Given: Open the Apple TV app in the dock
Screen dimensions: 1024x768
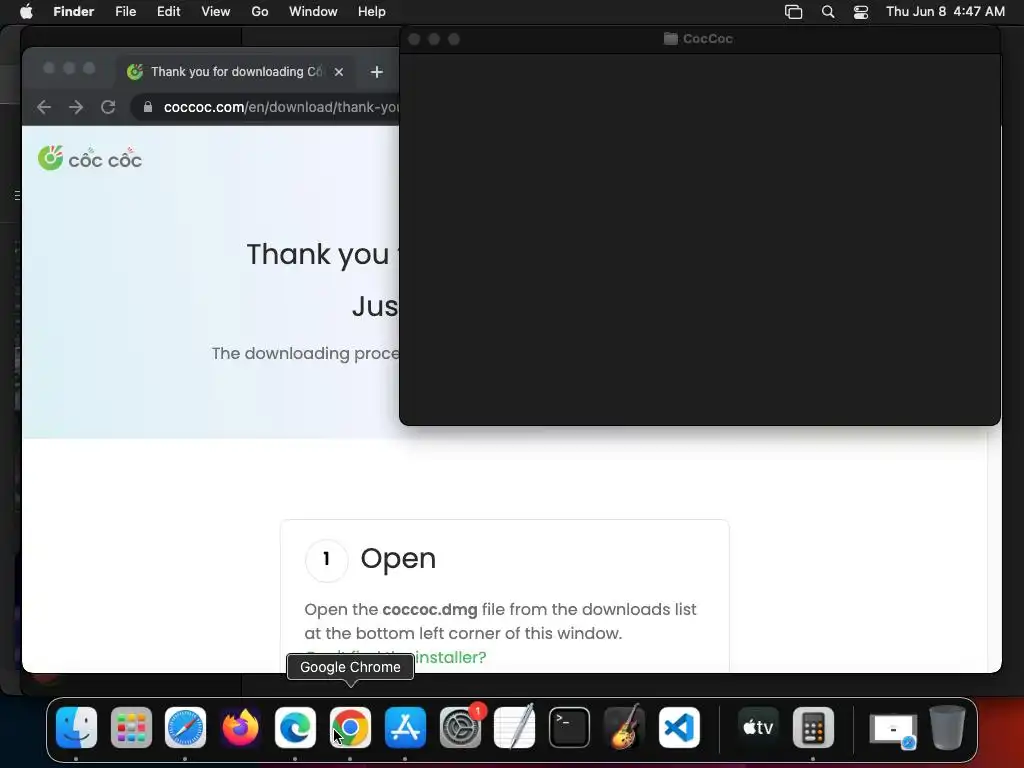Looking at the screenshot, I should tap(758, 727).
